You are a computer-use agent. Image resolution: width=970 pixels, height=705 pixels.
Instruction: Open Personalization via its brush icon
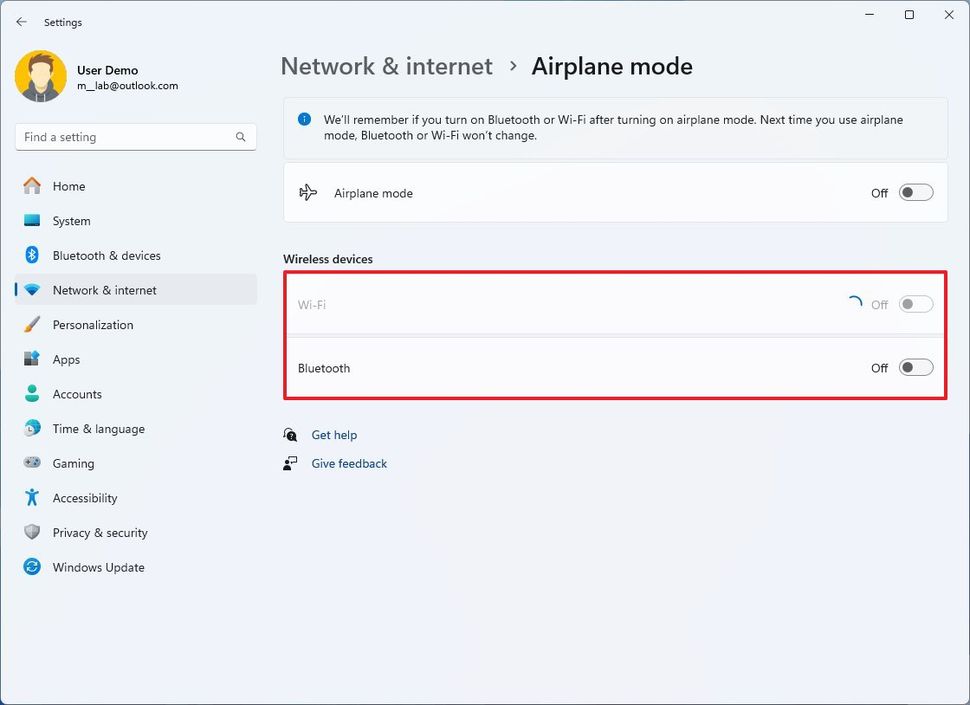pyautogui.click(x=31, y=324)
